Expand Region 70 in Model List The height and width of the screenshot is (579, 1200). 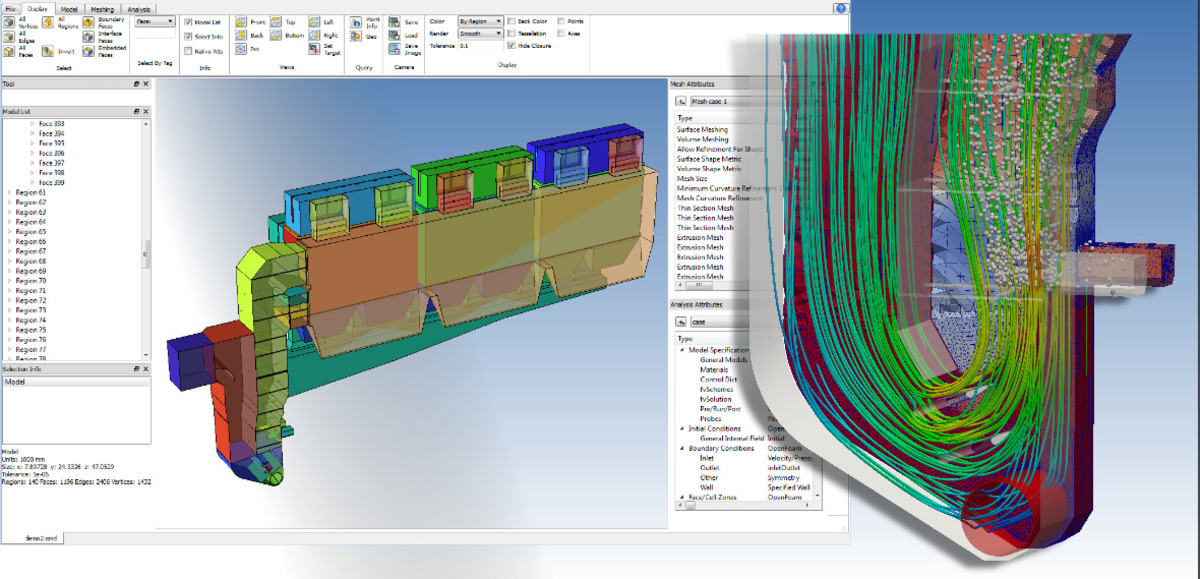coord(10,281)
